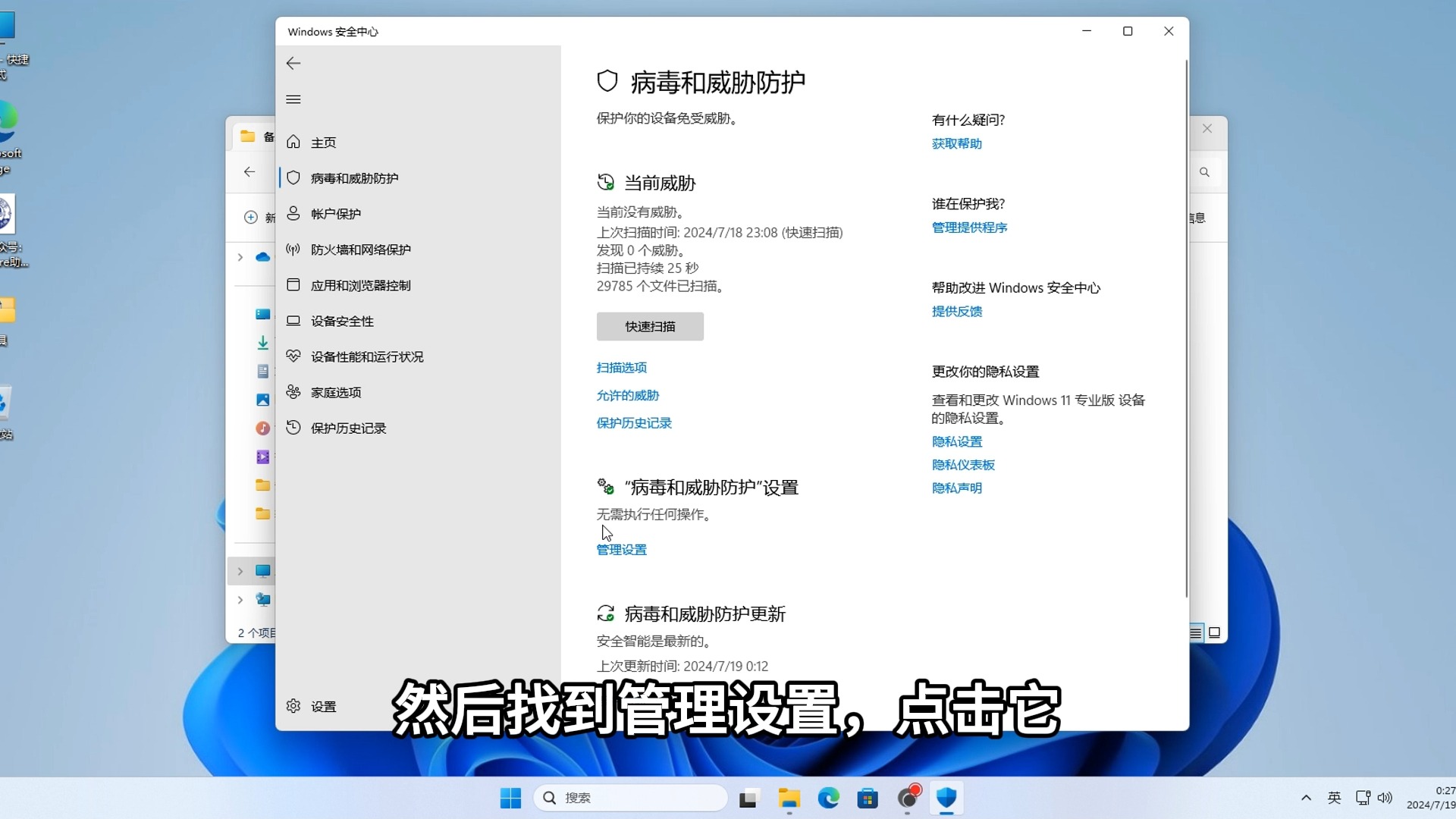Open the 管理提供程序 link
1456x819 pixels.
point(969,227)
